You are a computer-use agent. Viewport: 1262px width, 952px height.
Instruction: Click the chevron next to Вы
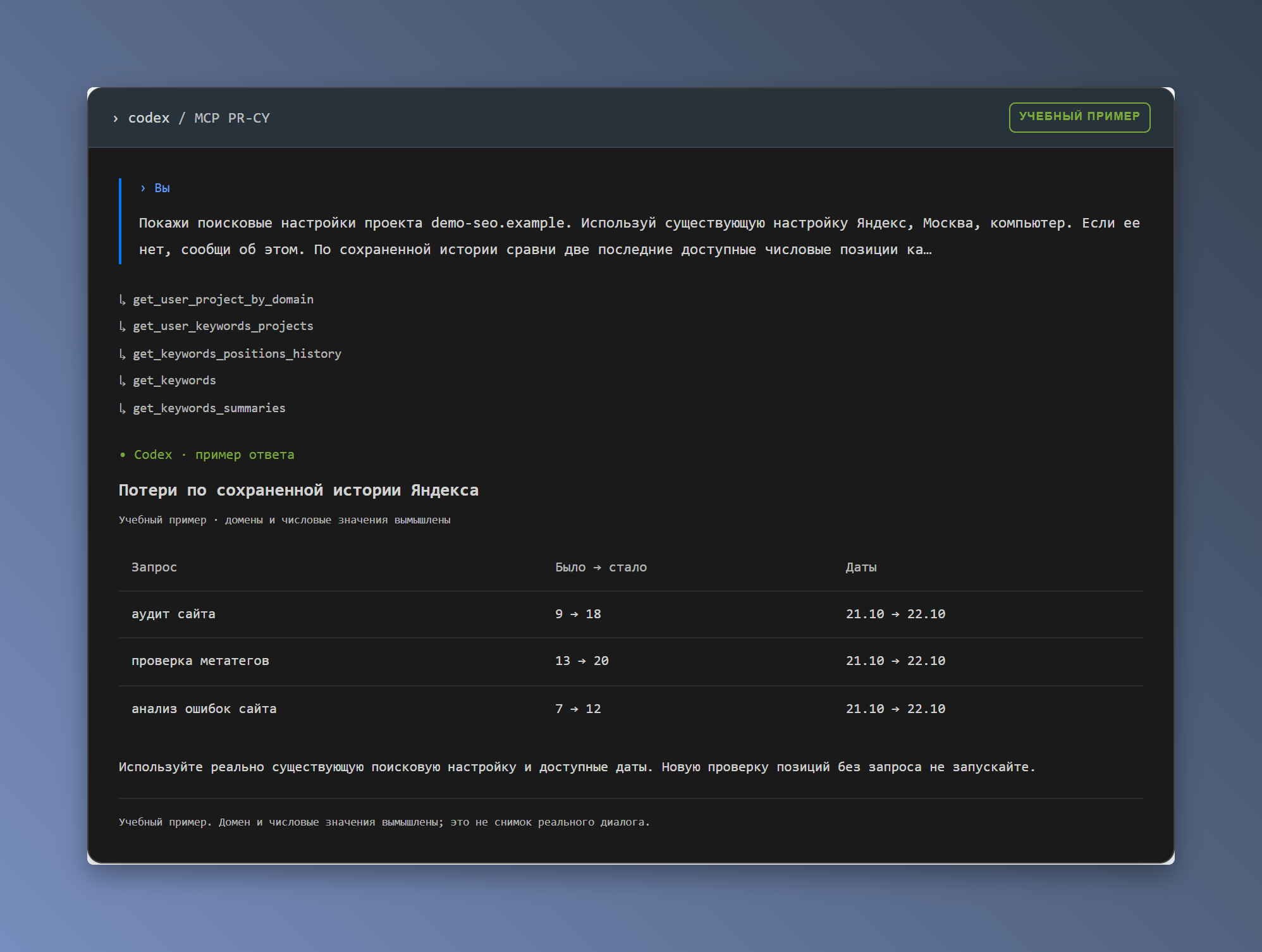[143, 188]
